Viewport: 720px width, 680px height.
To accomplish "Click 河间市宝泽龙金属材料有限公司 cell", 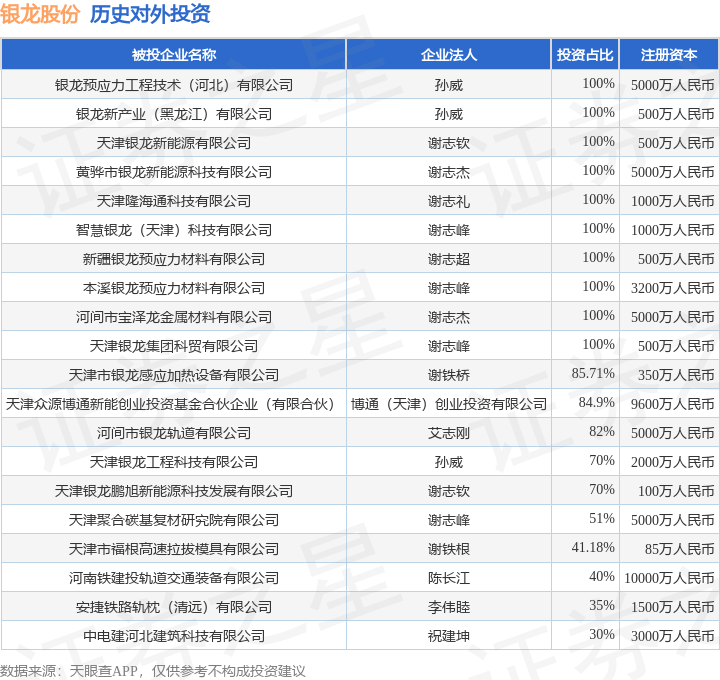I will (x=174, y=317).
